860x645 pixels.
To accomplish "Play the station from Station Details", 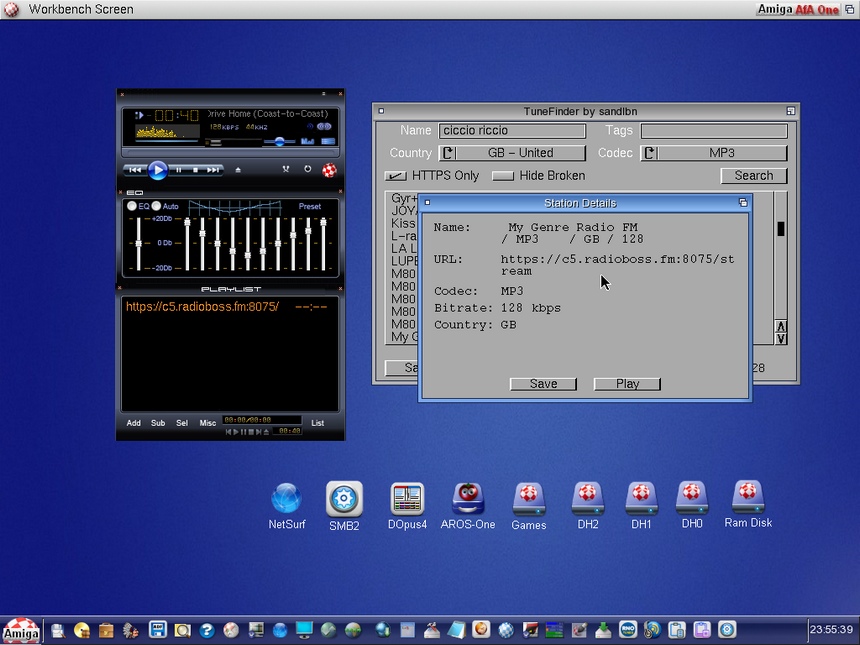I will (627, 384).
